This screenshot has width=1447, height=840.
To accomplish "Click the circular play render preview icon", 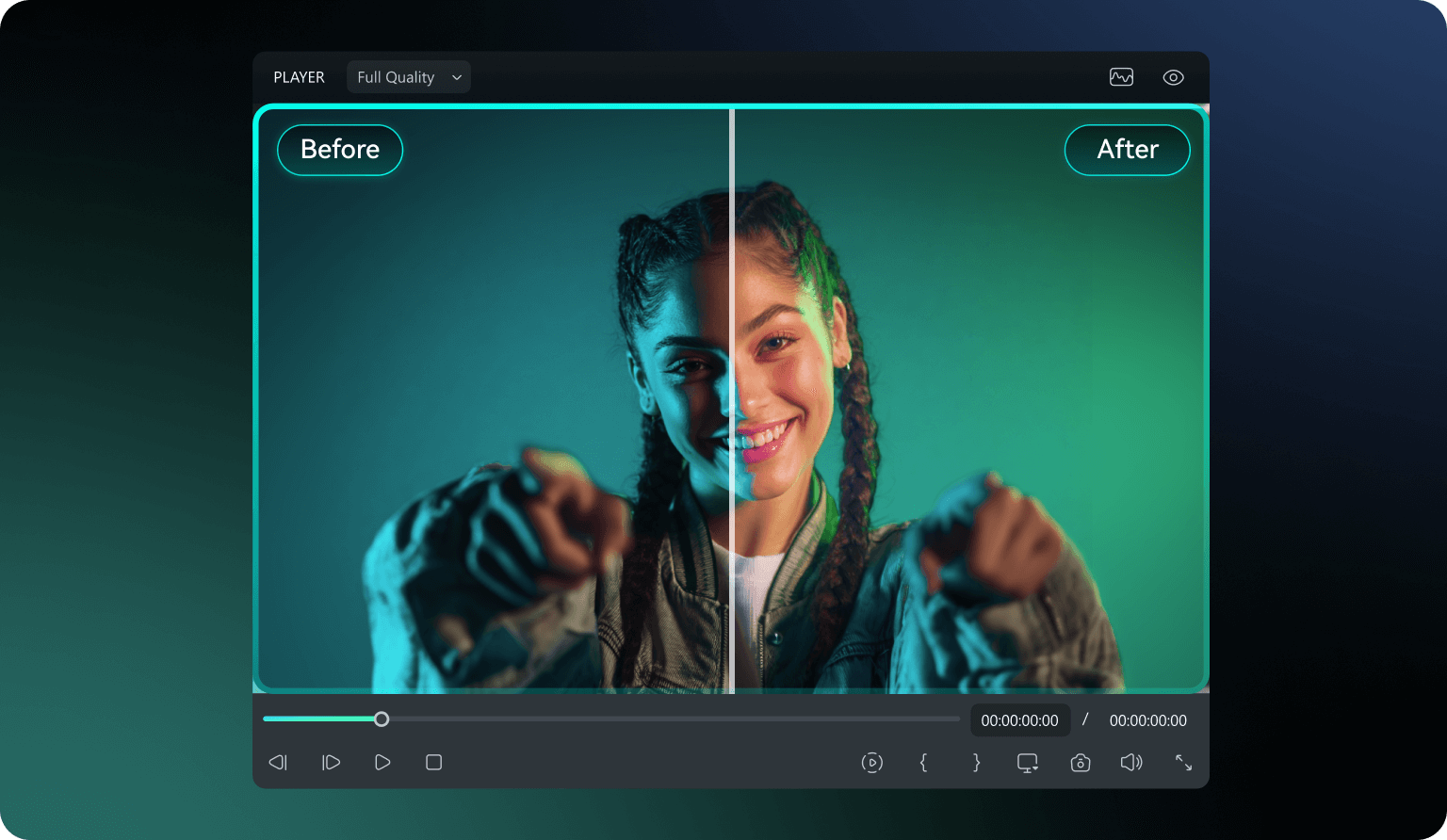I will point(872,763).
